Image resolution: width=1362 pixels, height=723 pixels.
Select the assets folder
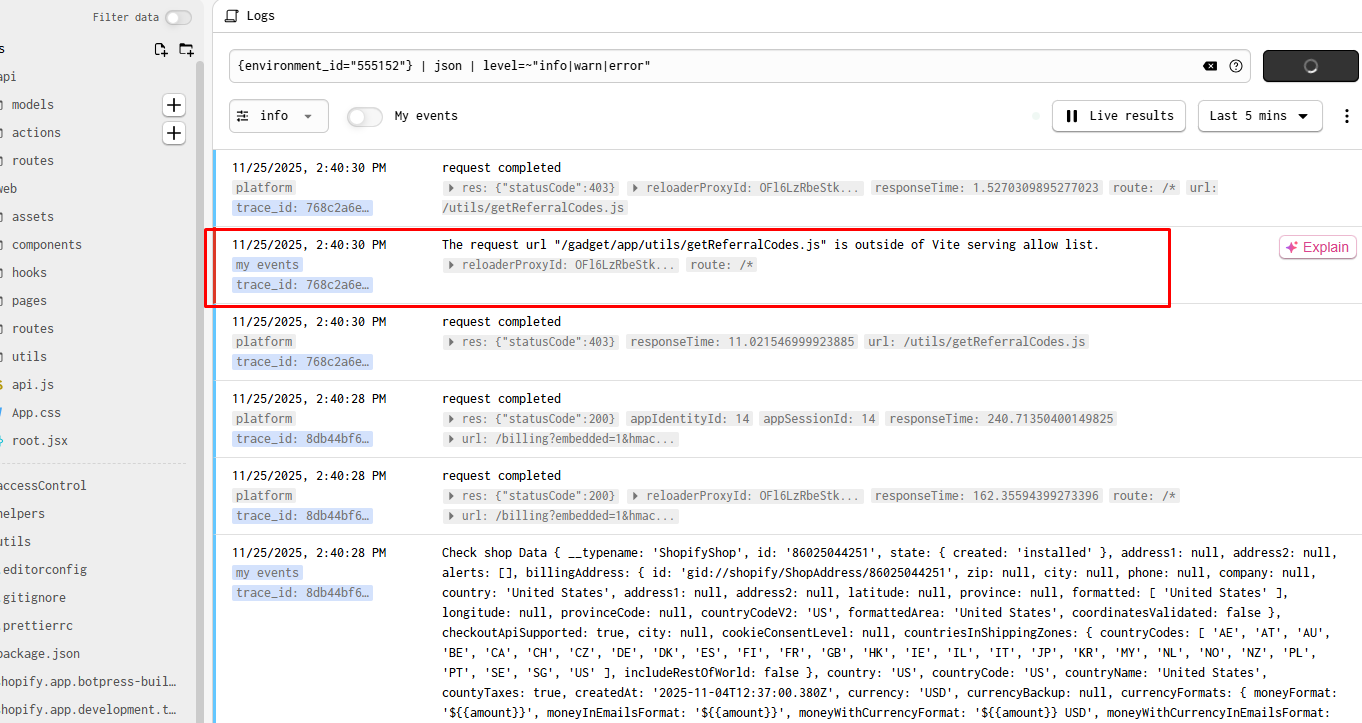(32, 217)
